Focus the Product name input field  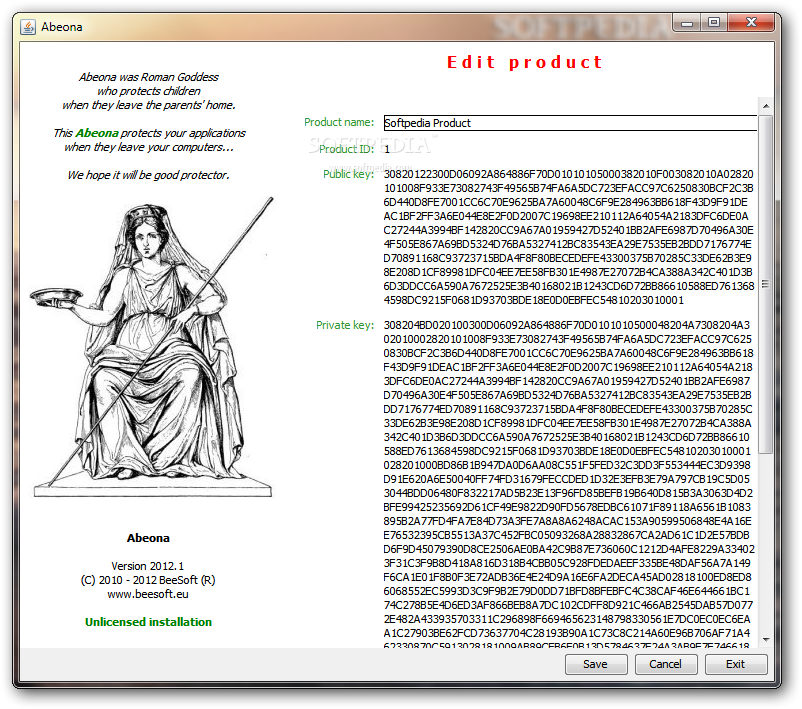[x=570, y=123]
